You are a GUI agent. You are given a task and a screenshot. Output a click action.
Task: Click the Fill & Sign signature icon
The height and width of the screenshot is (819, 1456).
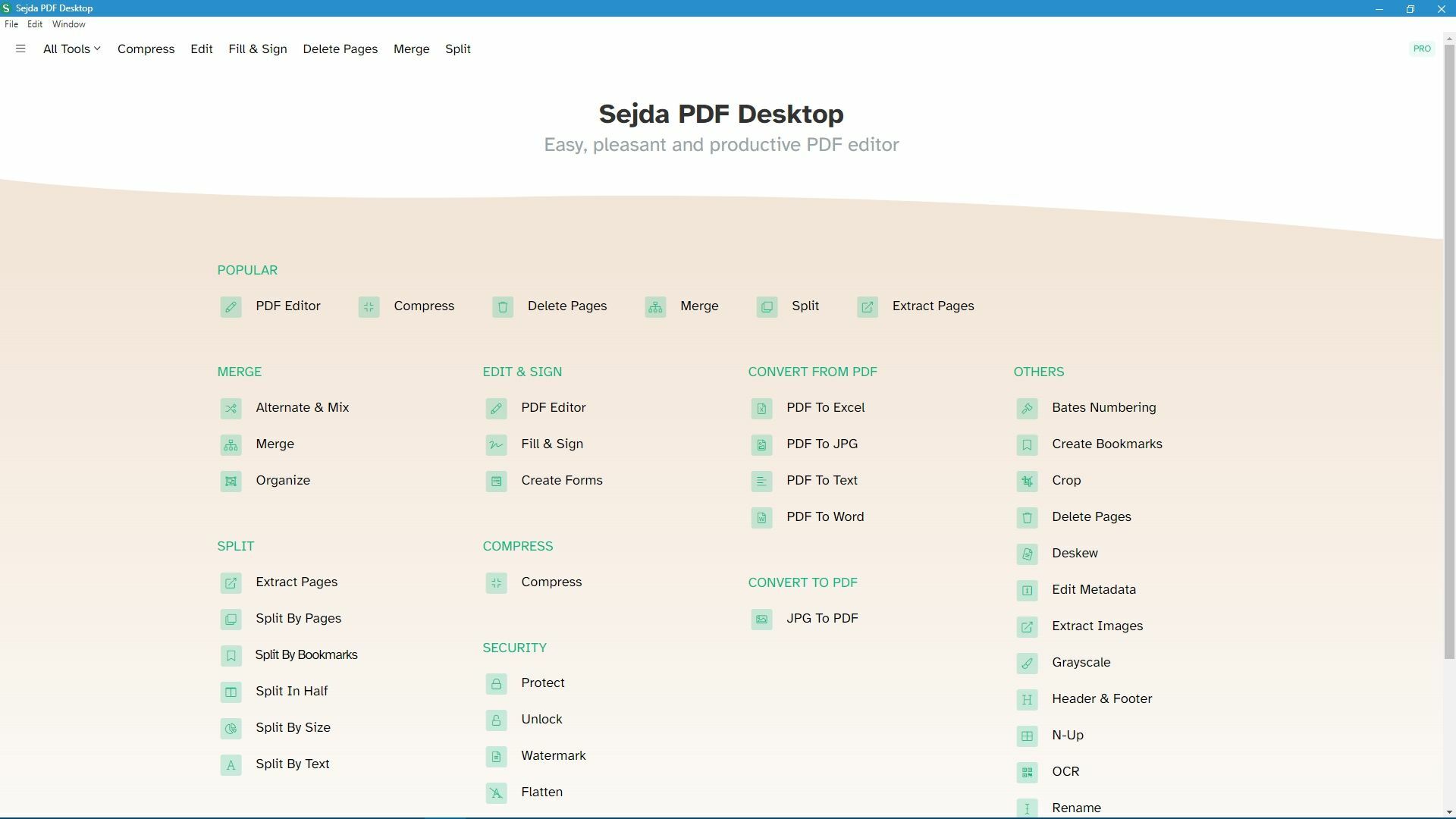pyautogui.click(x=497, y=445)
